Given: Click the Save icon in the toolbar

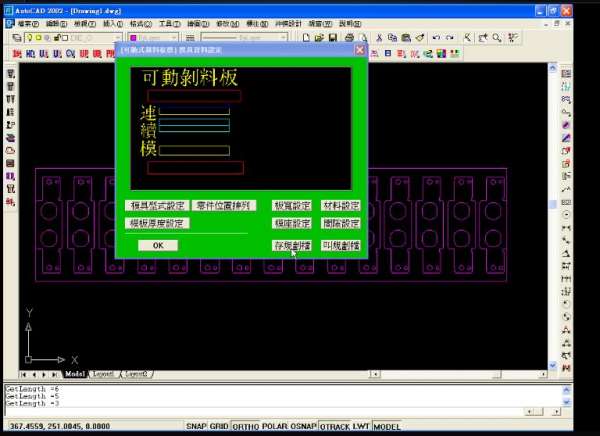Looking at the screenshot, I should point(329,37).
